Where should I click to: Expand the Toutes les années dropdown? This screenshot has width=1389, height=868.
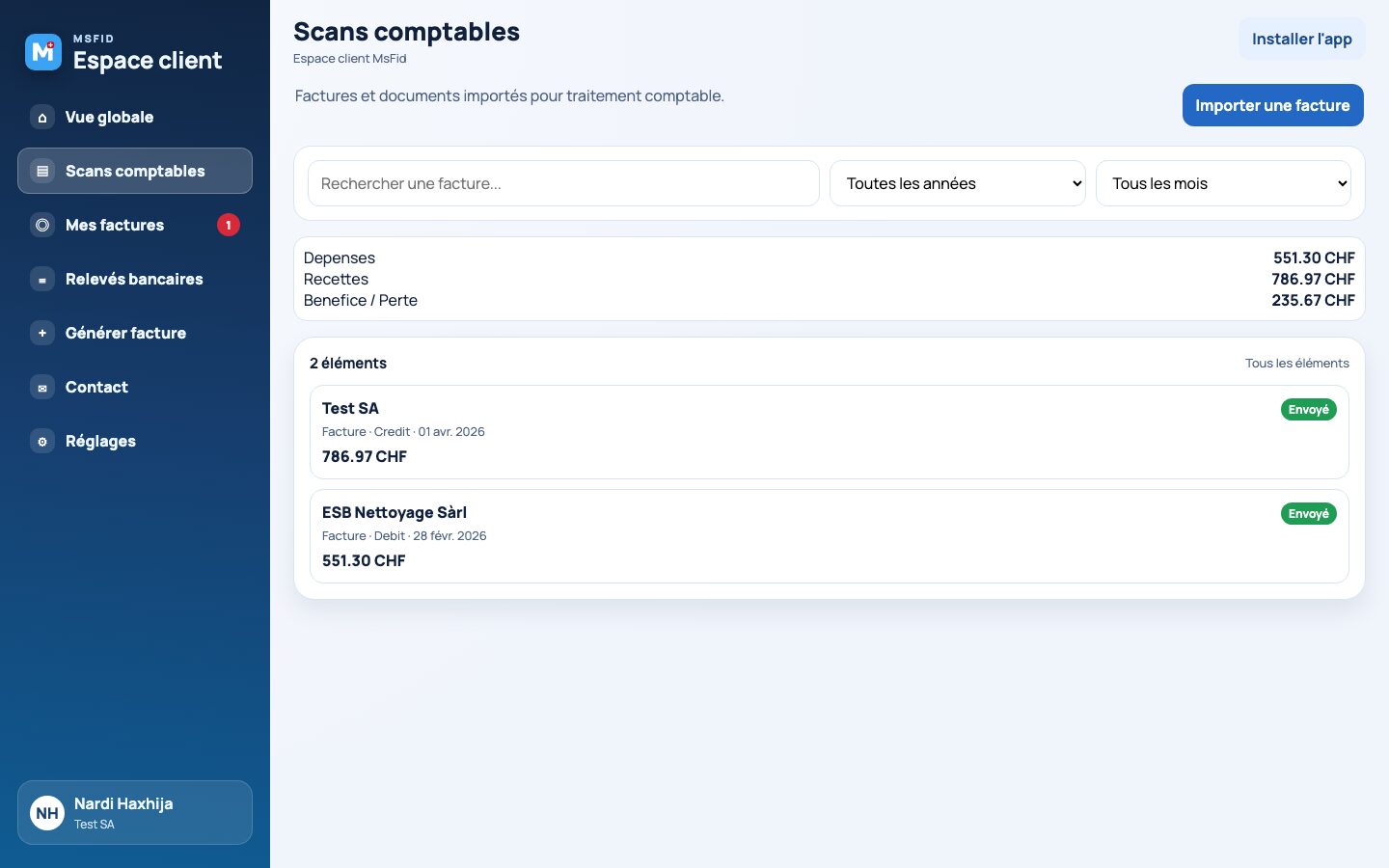point(958,183)
